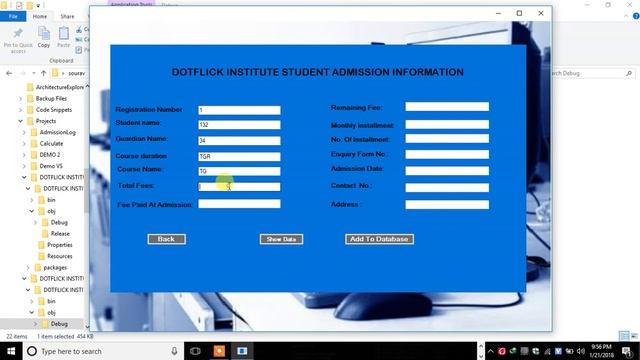Screen dimensions: 640x360
Task: Click battery icon in system tray
Action: (569, 351)
